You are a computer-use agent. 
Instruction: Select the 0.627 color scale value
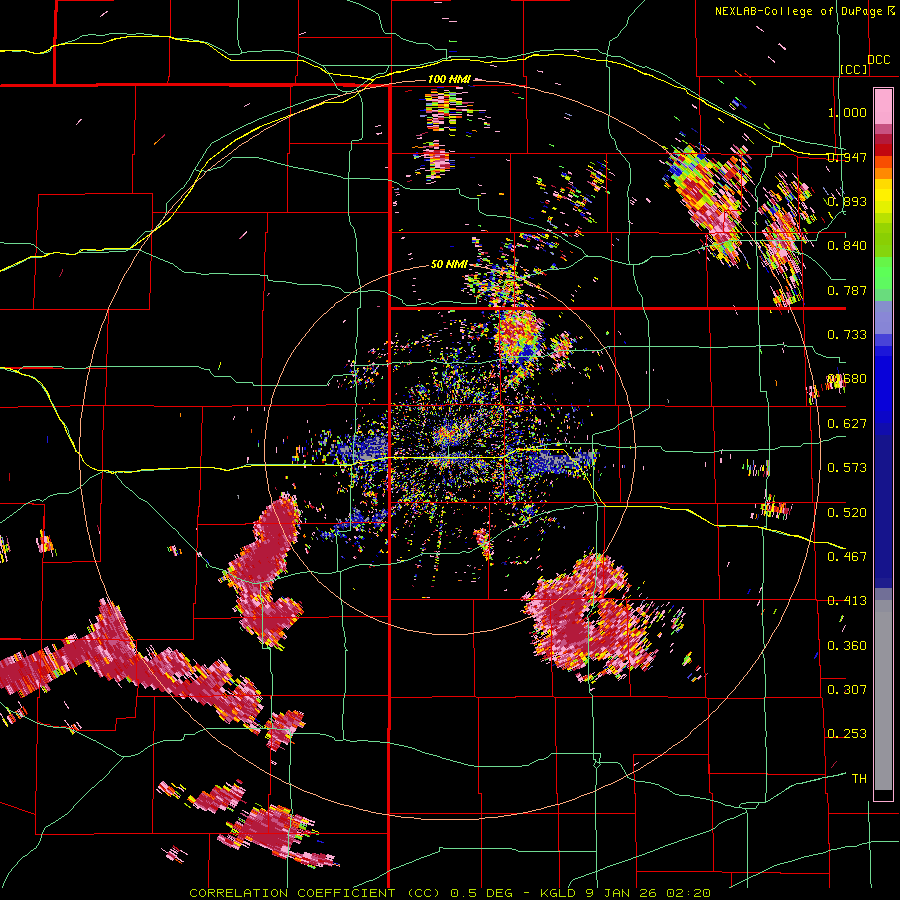tap(847, 424)
